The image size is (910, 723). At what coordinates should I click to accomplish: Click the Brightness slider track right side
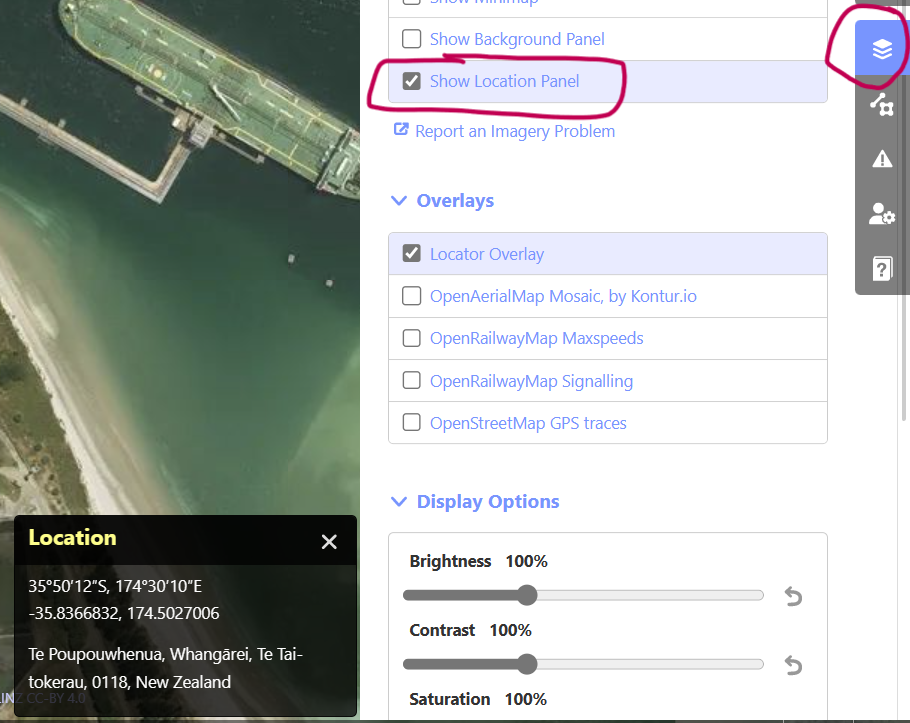pos(650,595)
